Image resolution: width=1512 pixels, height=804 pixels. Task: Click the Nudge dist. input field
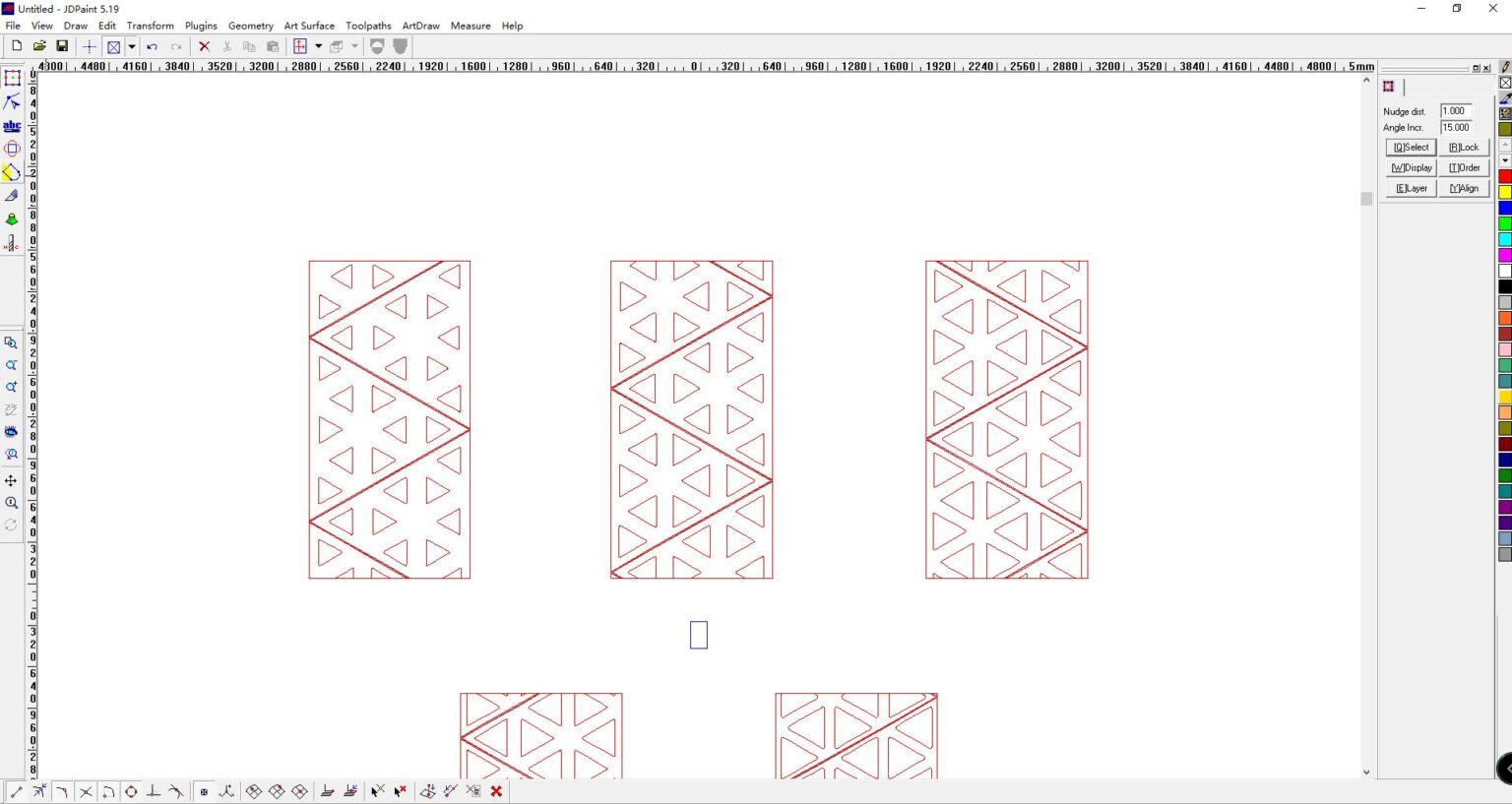(1456, 111)
